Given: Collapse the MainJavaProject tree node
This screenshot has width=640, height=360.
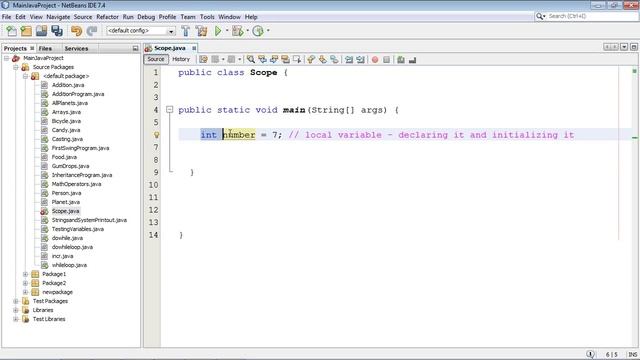Looking at the screenshot, I should (x=7, y=58).
